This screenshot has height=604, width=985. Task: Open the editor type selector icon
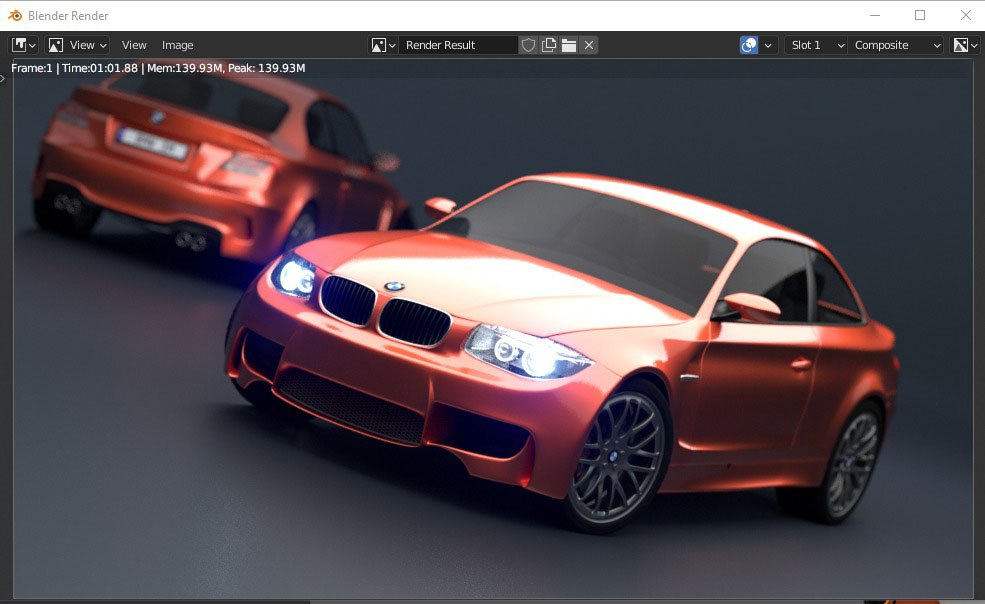click(x=18, y=45)
